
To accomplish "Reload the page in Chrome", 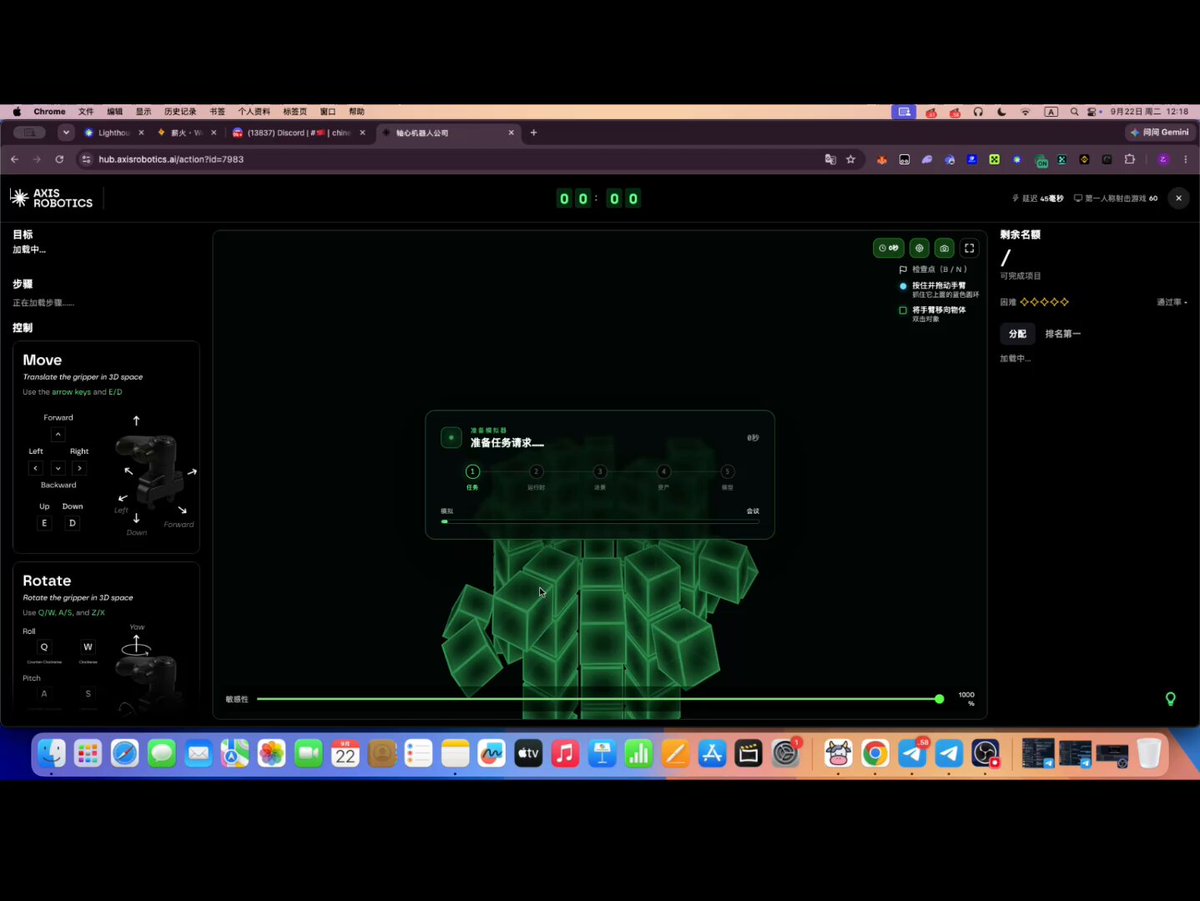I will click(59, 159).
